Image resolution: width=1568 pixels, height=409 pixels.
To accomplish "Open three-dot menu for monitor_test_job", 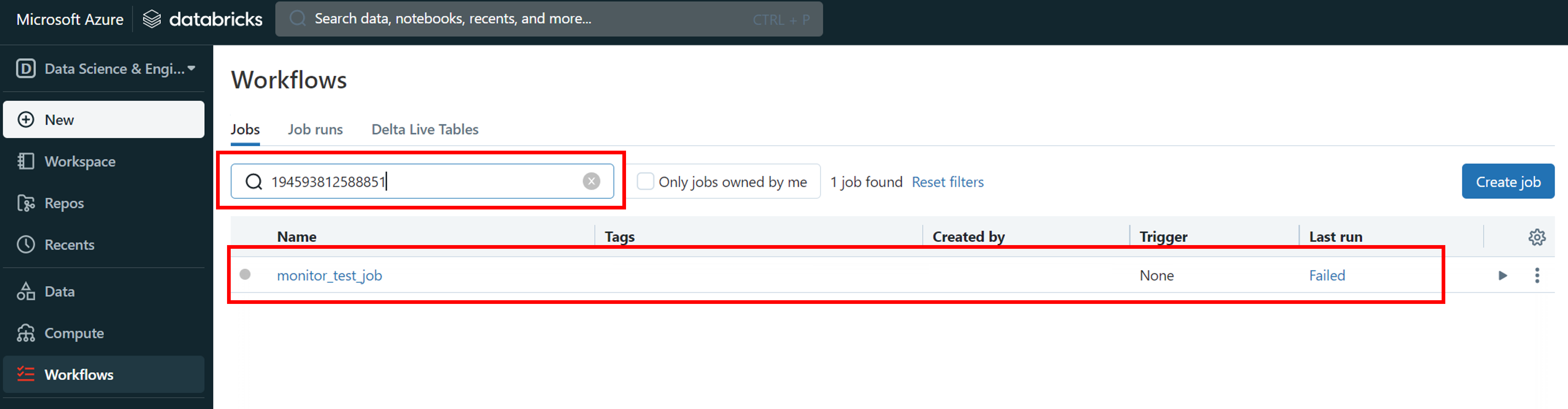I will click(1537, 276).
